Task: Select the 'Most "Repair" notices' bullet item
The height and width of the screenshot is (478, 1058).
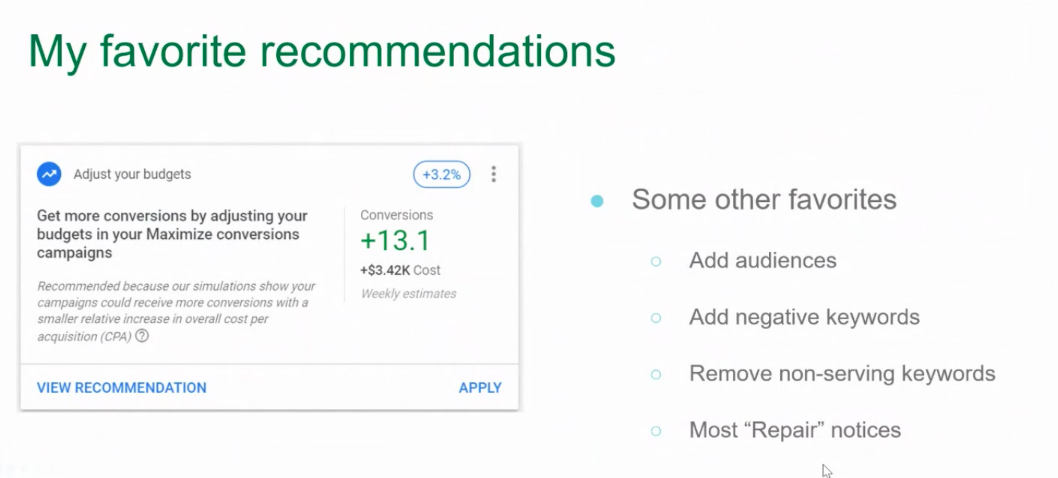Action: click(795, 431)
